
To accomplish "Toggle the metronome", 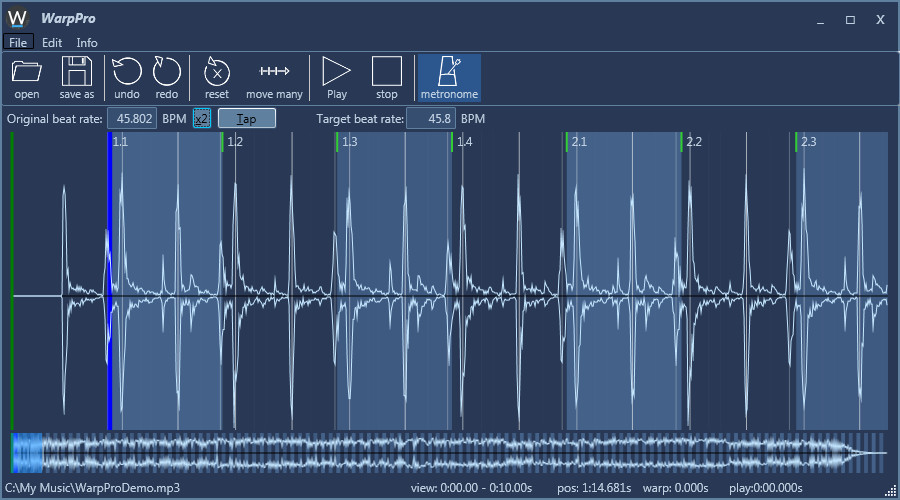I will (449, 77).
